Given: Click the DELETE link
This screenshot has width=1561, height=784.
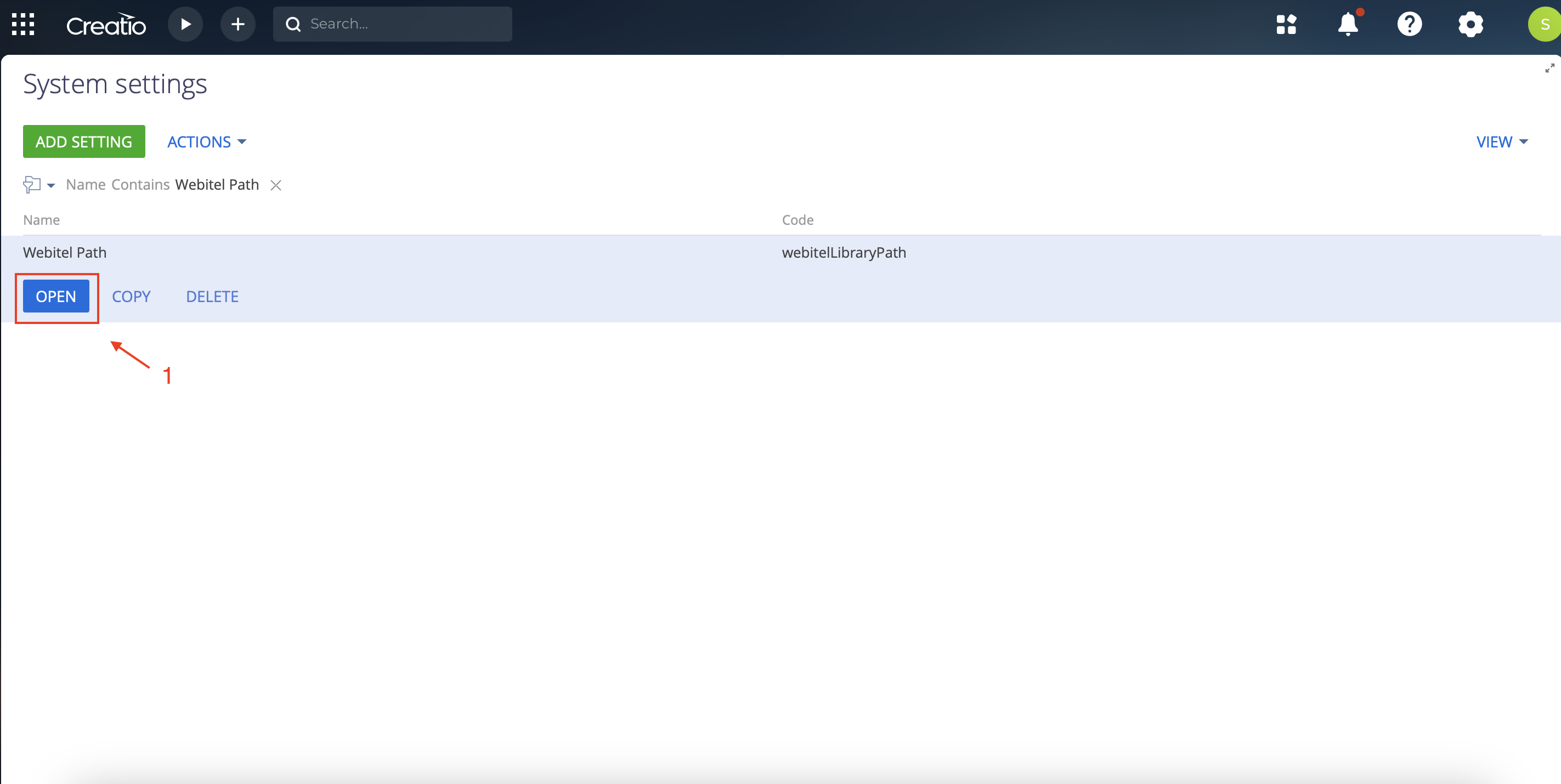Looking at the screenshot, I should [x=212, y=297].
